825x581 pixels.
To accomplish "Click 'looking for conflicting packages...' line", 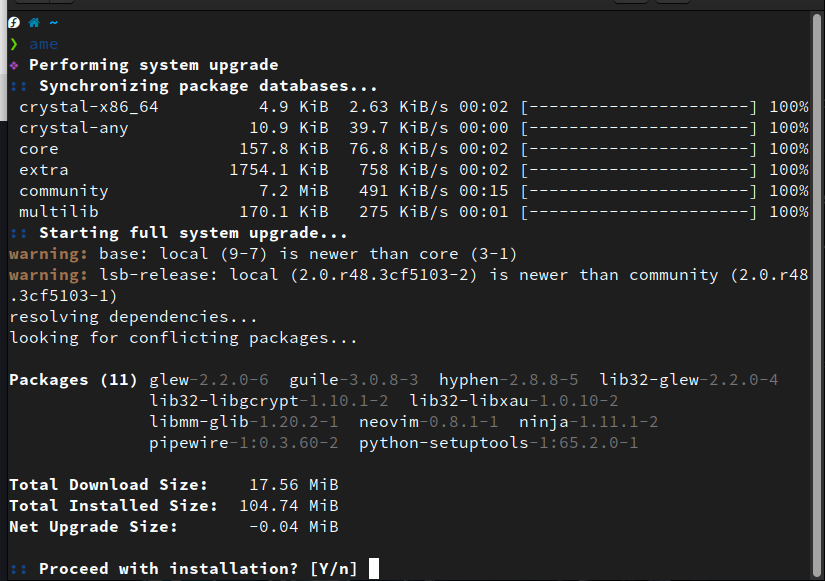I will [x=183, y=338].
